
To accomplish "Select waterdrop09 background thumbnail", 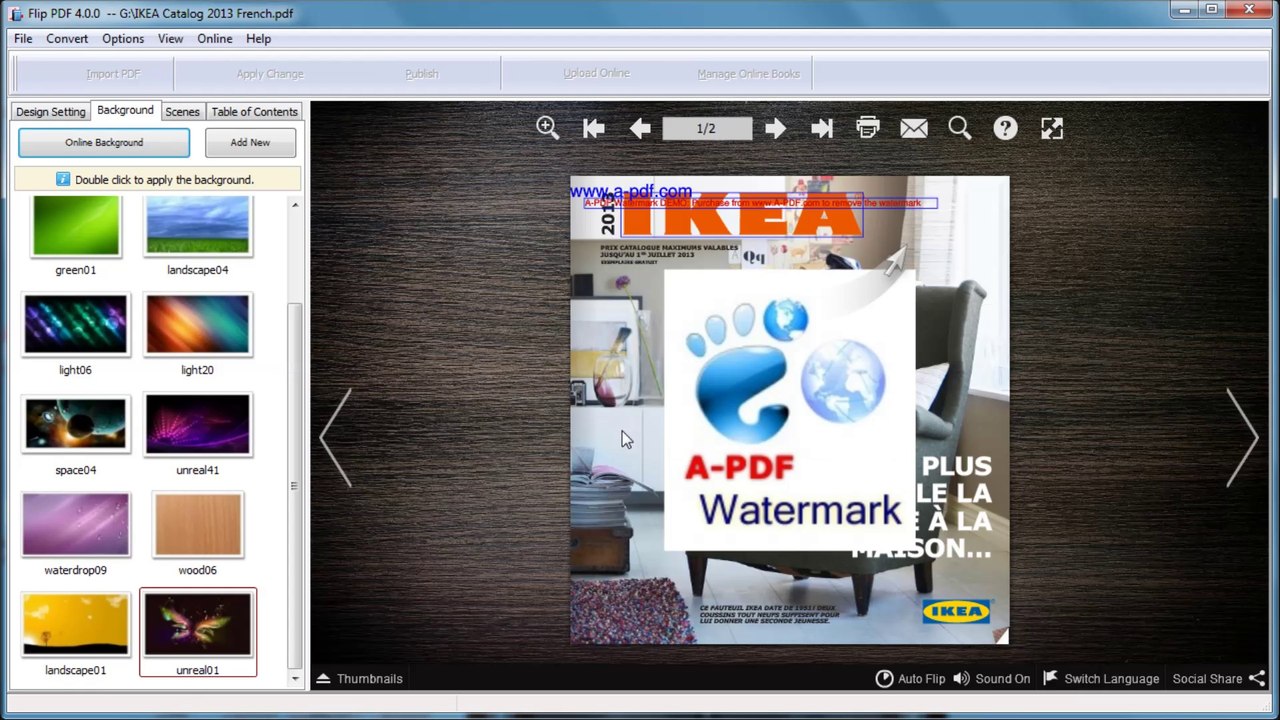I will point(76,524).
